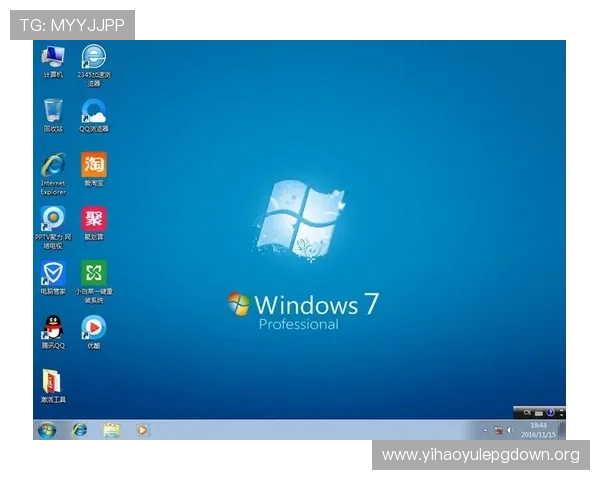Launch the media player taskbar icon
Screen dimensions: 600x480
coord(142,430)
